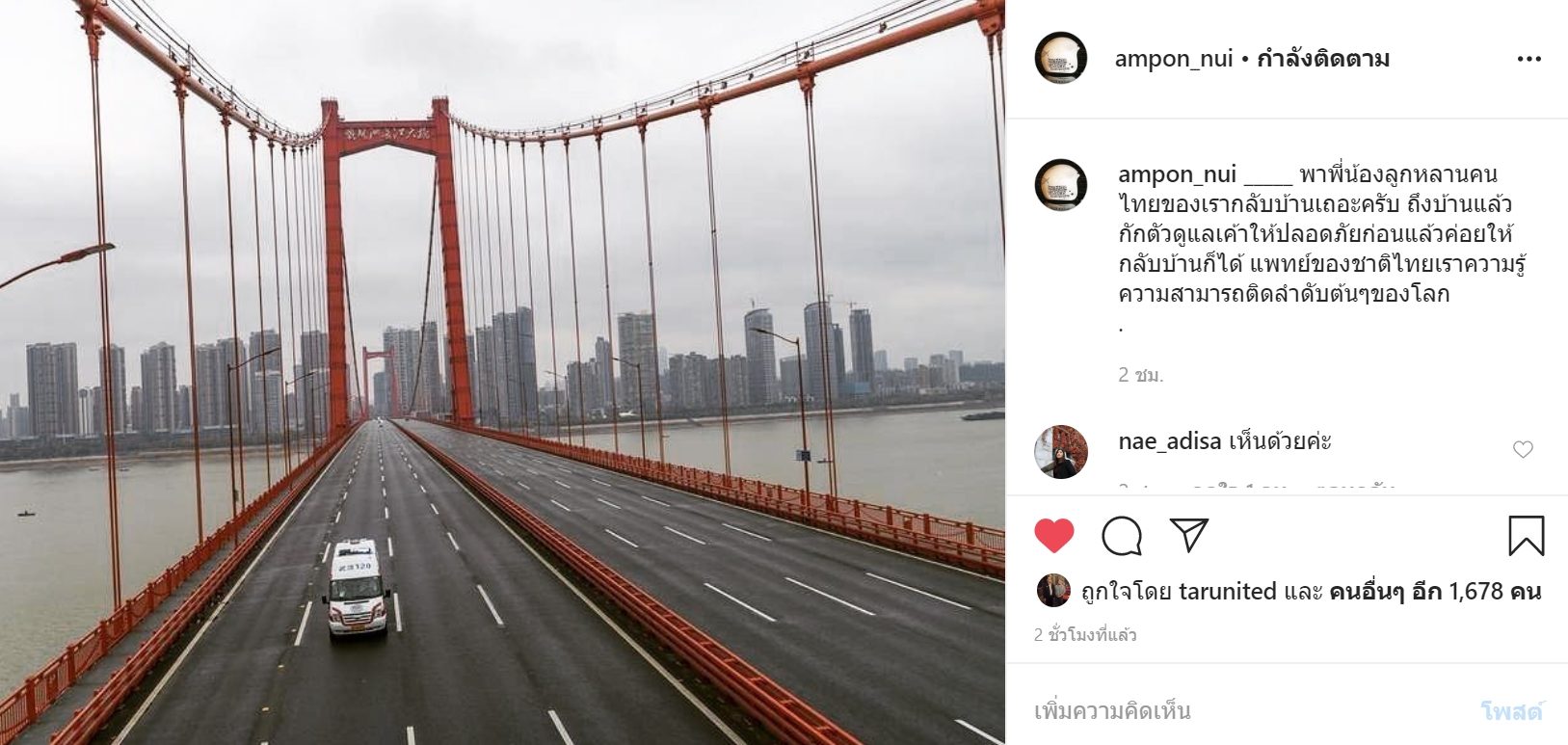Unlike the post with red heart icon

click(x=1053, y=536)
